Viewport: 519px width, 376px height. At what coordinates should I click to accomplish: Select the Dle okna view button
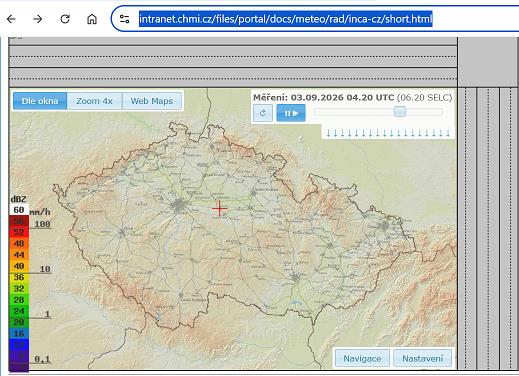pos(40,101)
